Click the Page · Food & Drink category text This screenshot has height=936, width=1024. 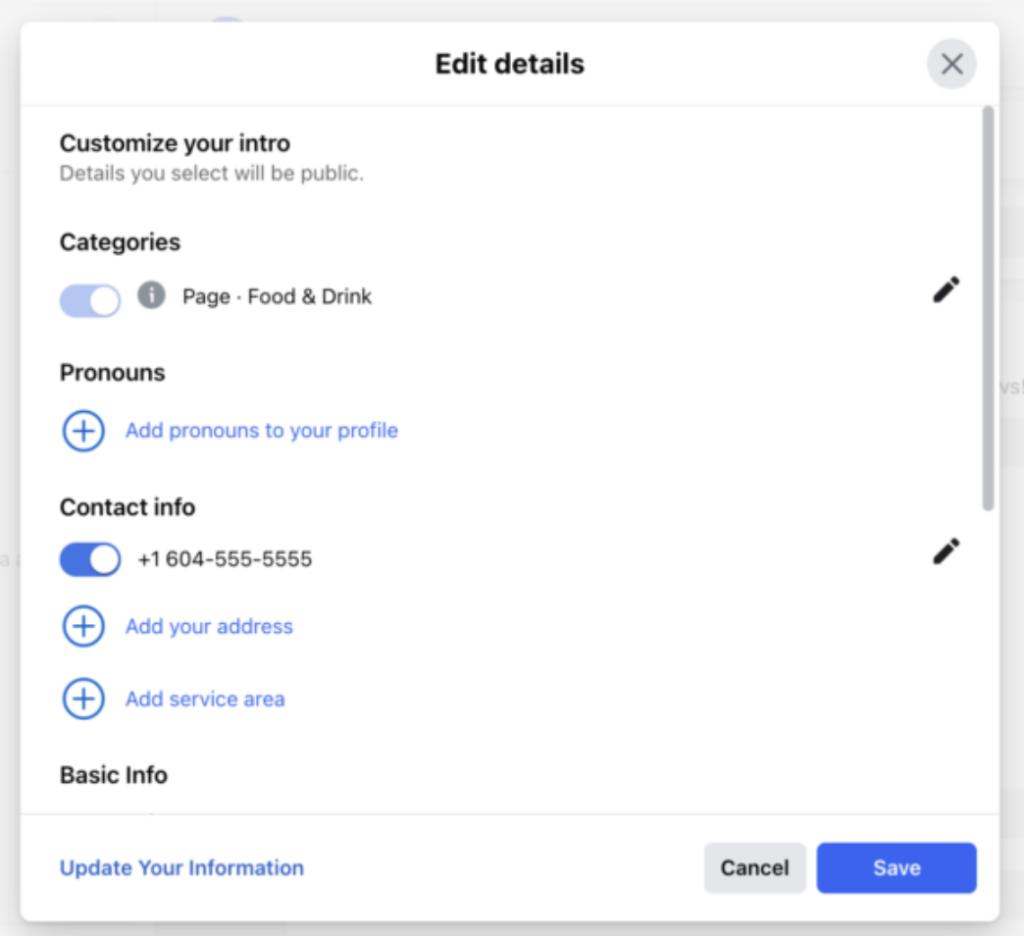pos(277,297)
